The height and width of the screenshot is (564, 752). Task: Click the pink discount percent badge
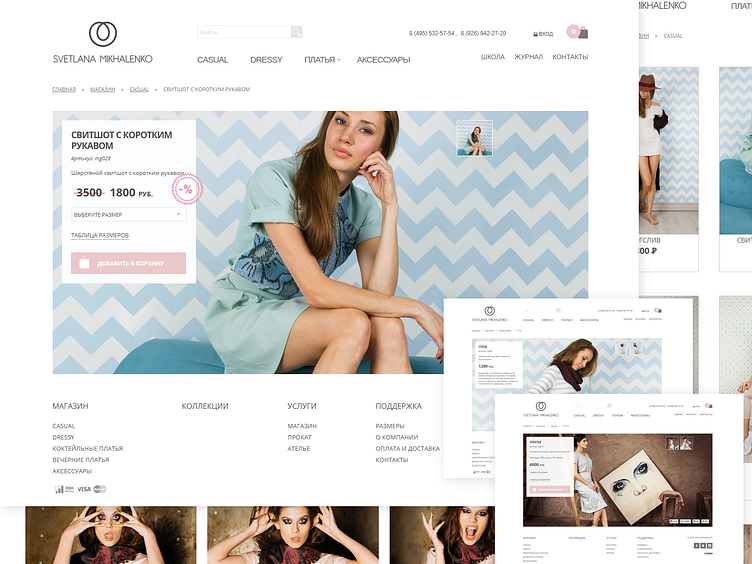click(187, 189)
